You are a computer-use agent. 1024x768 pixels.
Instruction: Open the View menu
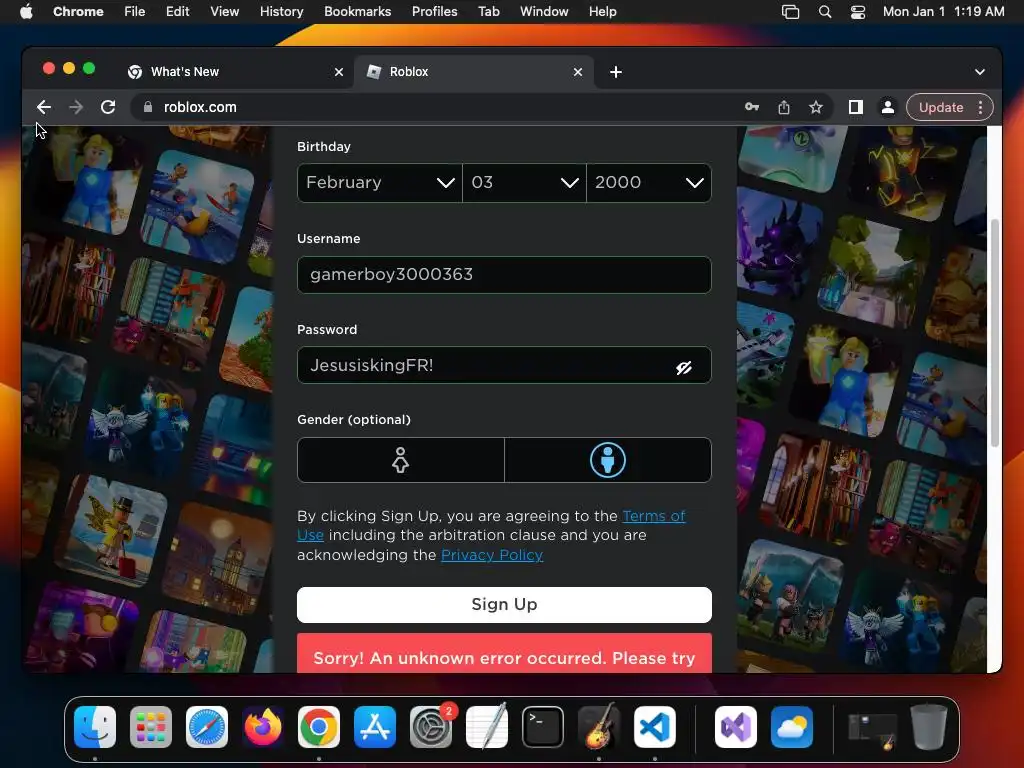click(x=224, y=12)
